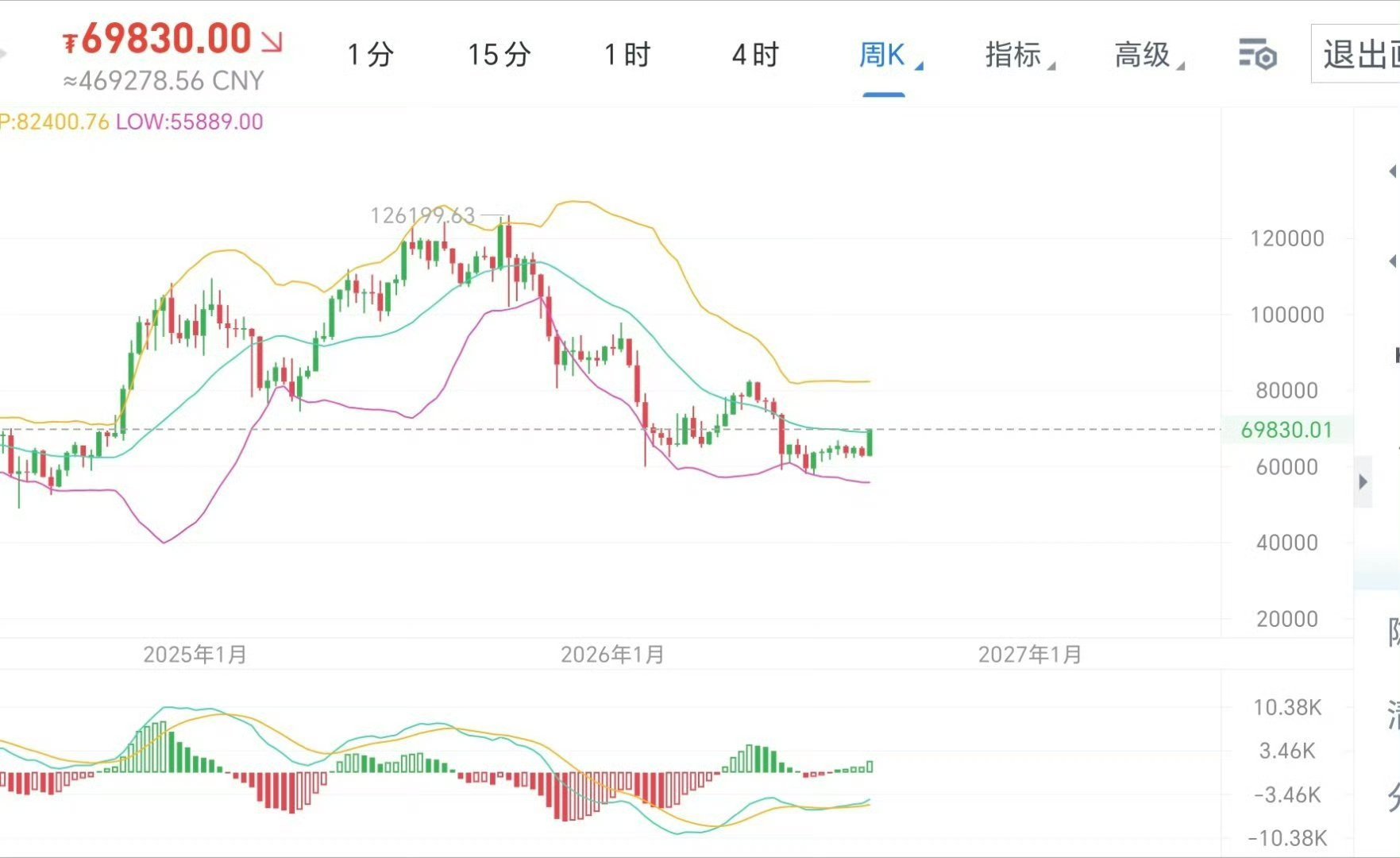Expand the side panel arrow
The image size is (1400, 858).
click(x=1363, y=481)
